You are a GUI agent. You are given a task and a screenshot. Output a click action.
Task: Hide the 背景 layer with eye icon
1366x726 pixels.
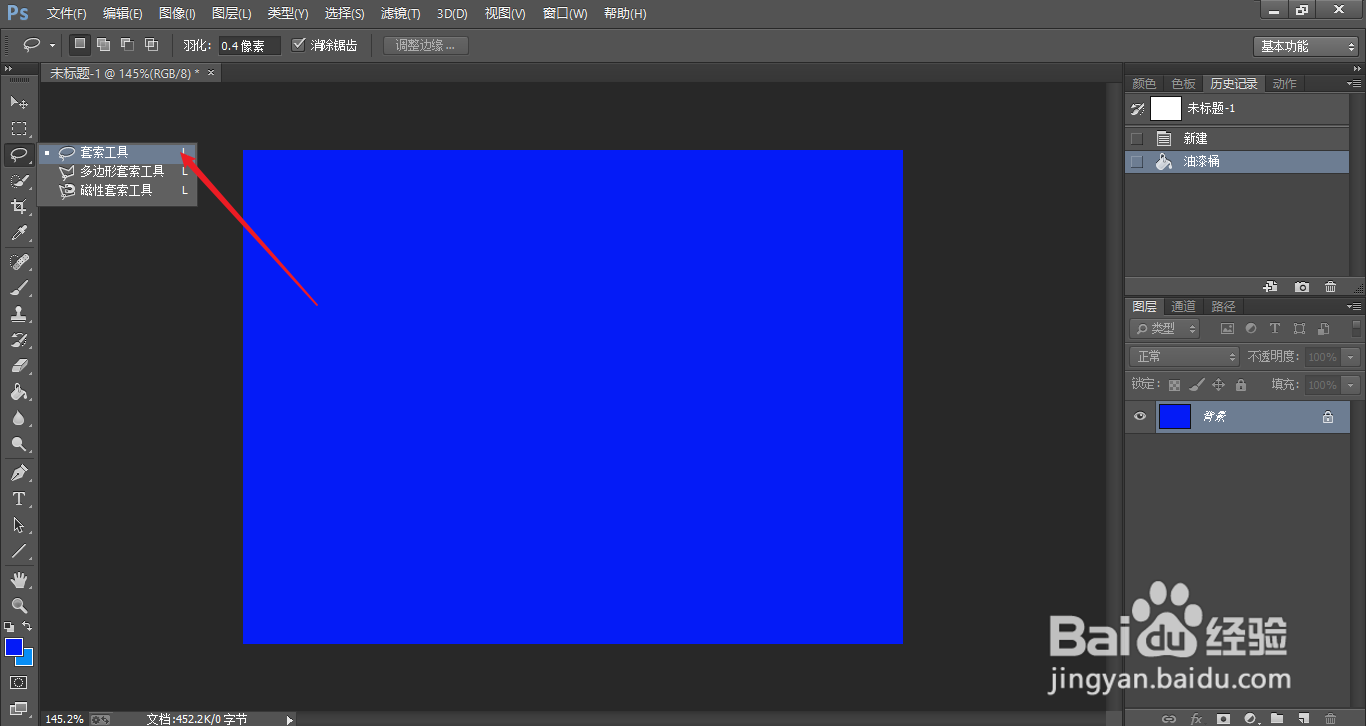coord(1139,416)
